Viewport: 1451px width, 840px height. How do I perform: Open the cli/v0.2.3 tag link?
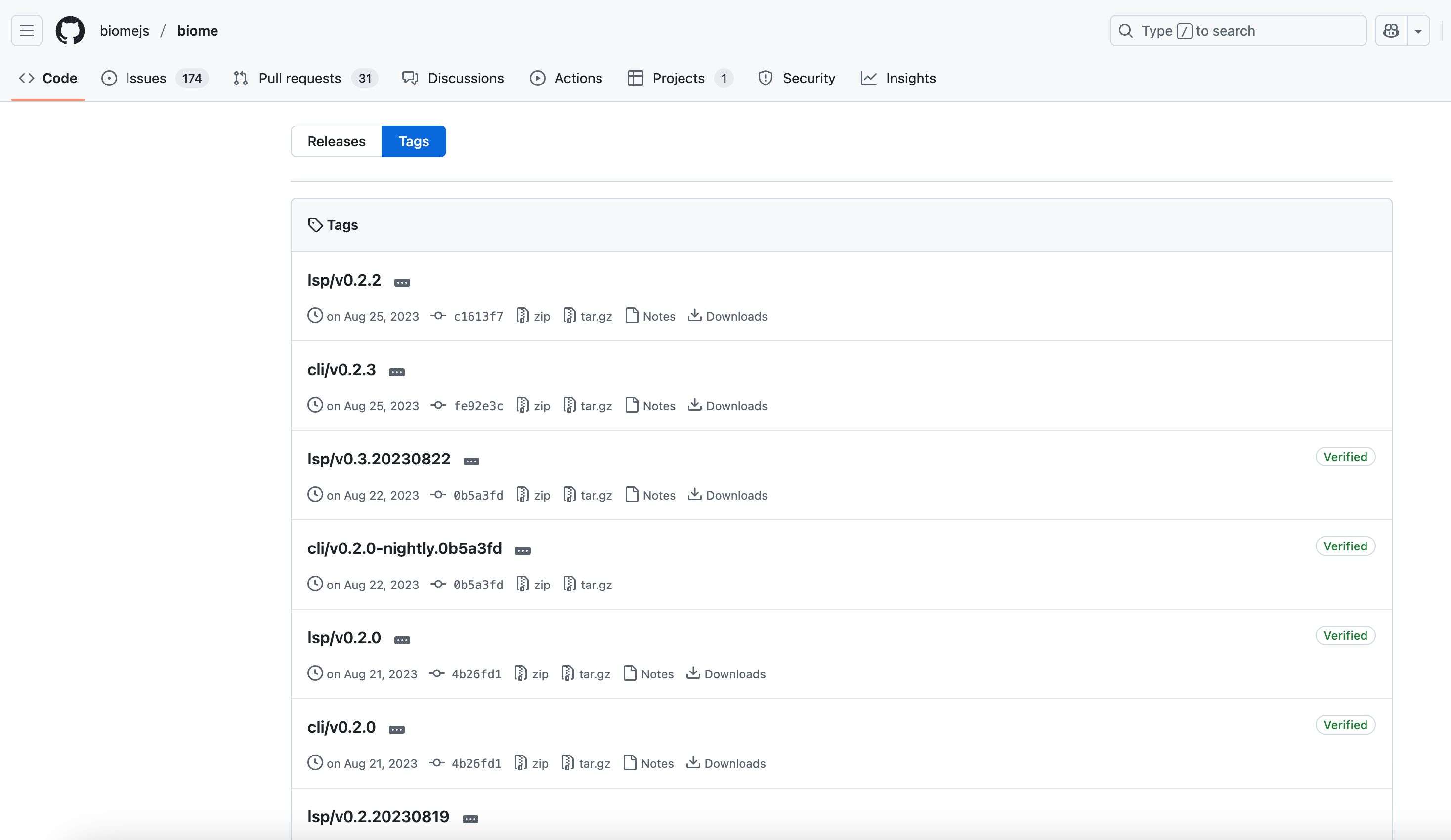(x=341, y=370)
